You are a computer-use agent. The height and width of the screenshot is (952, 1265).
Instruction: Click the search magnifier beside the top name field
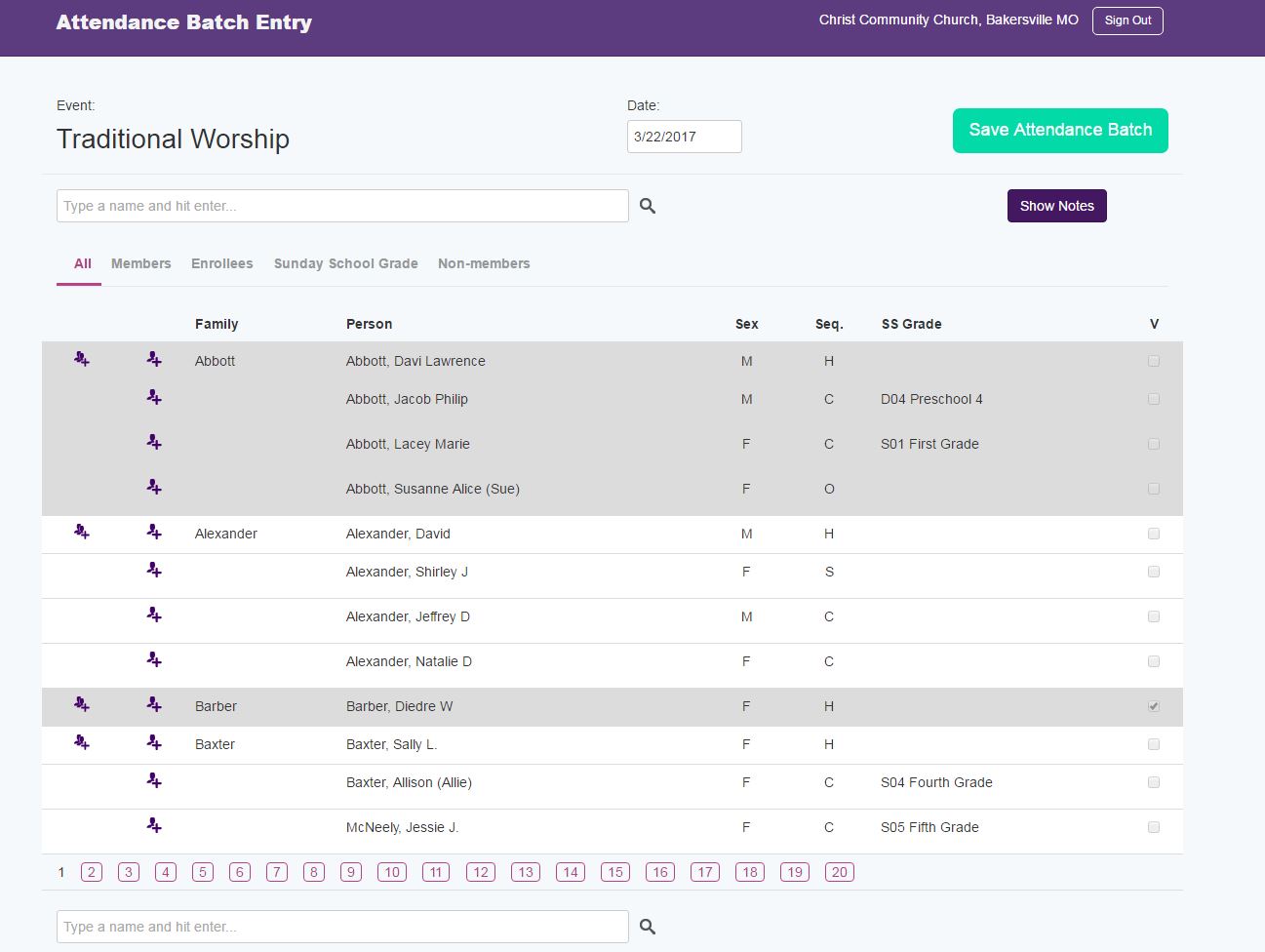[x=648, y=206]
